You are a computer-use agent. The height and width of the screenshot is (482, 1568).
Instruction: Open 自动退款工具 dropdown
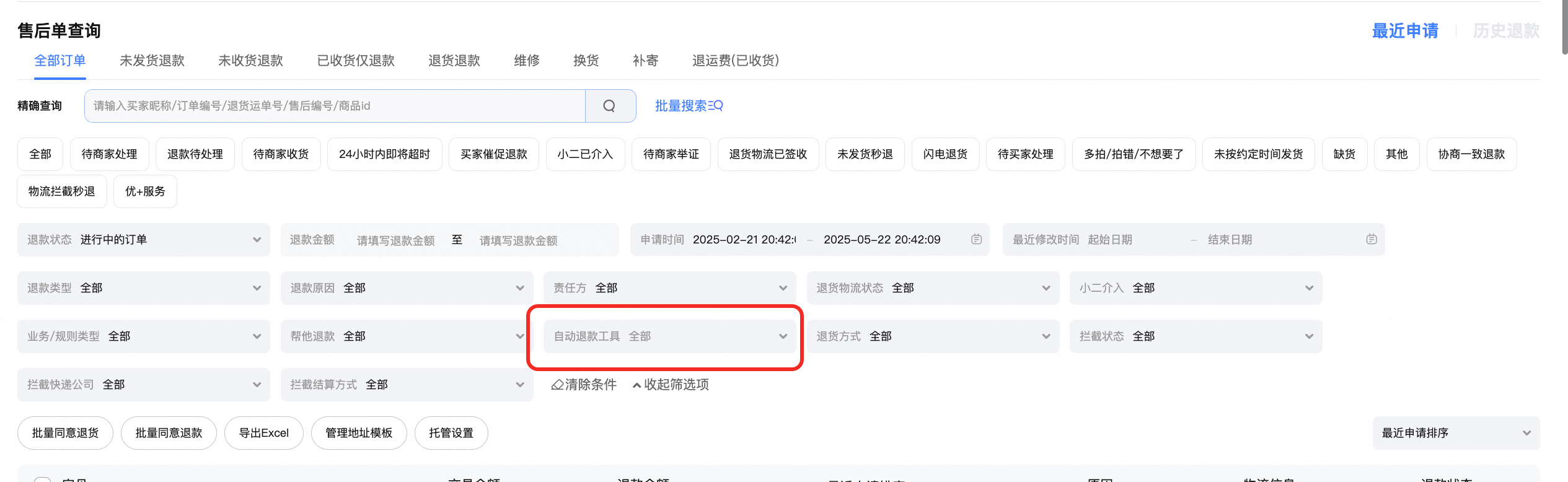tap(670, 336)
